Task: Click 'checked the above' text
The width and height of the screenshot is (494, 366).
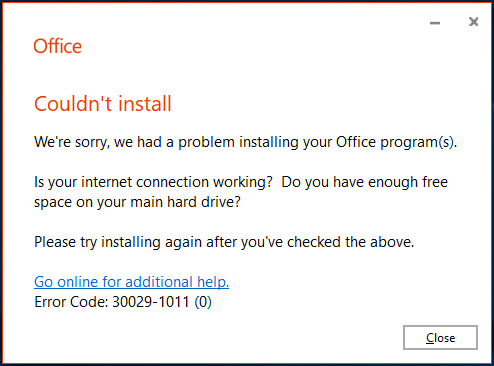Action: [x=350, y=242]
